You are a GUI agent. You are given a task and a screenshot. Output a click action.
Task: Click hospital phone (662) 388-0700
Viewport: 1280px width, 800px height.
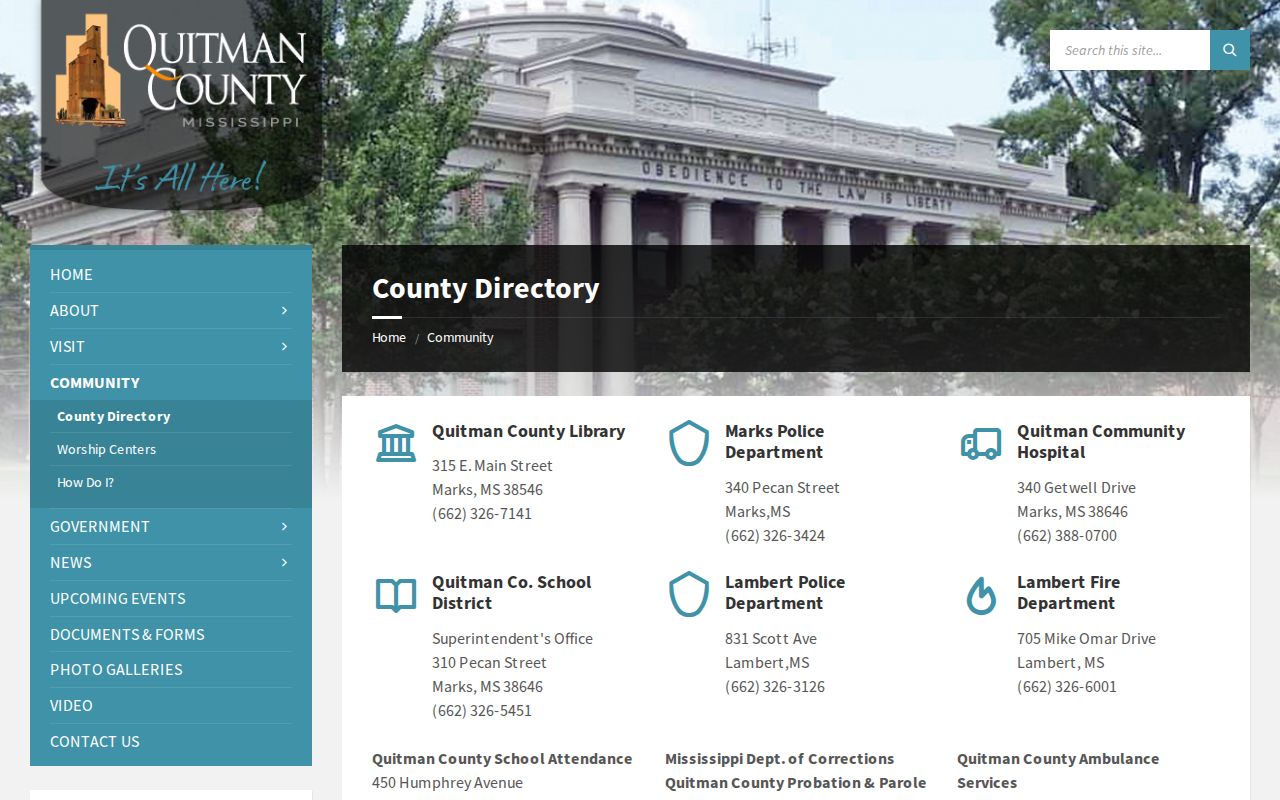pyautogui.click(x=1067, y=535)
